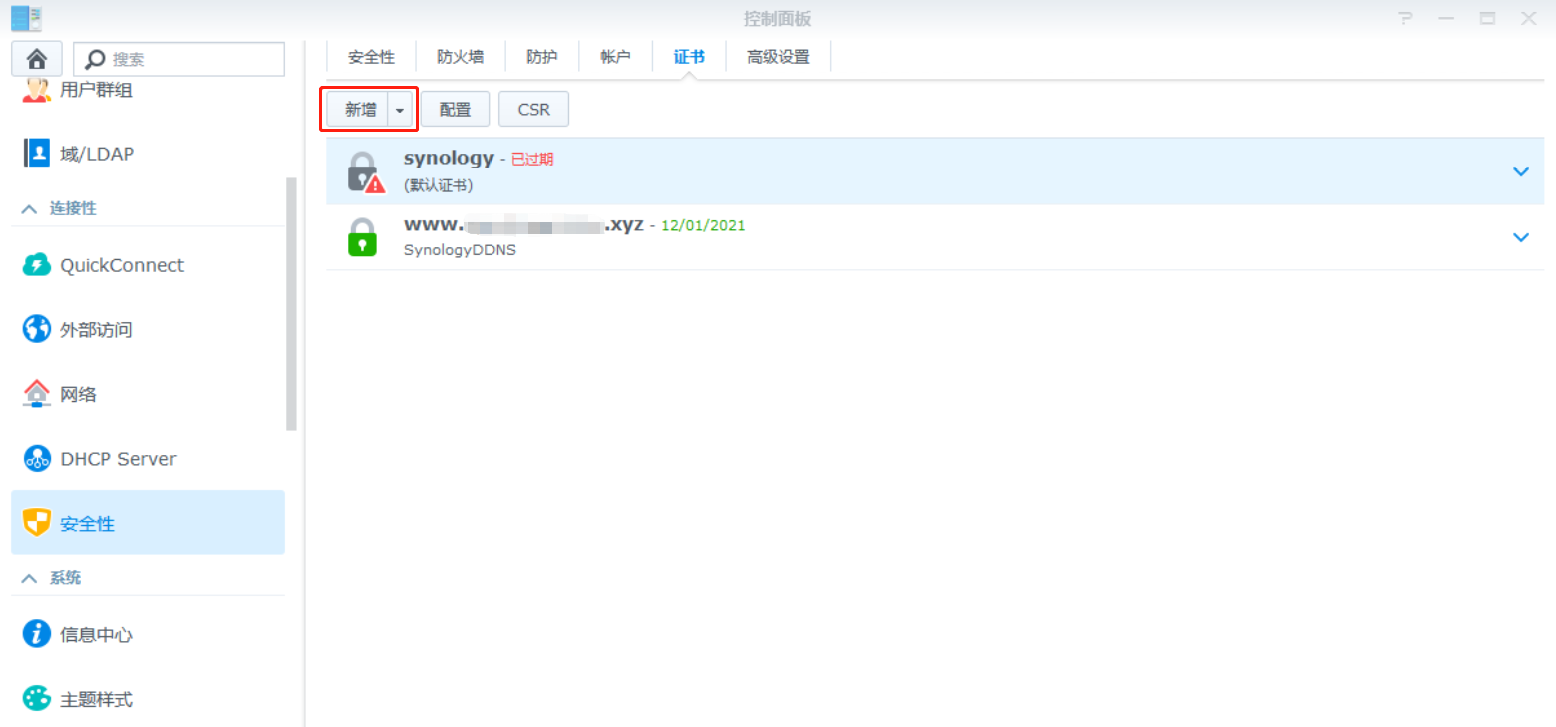Open the 网络 network section

148,394
